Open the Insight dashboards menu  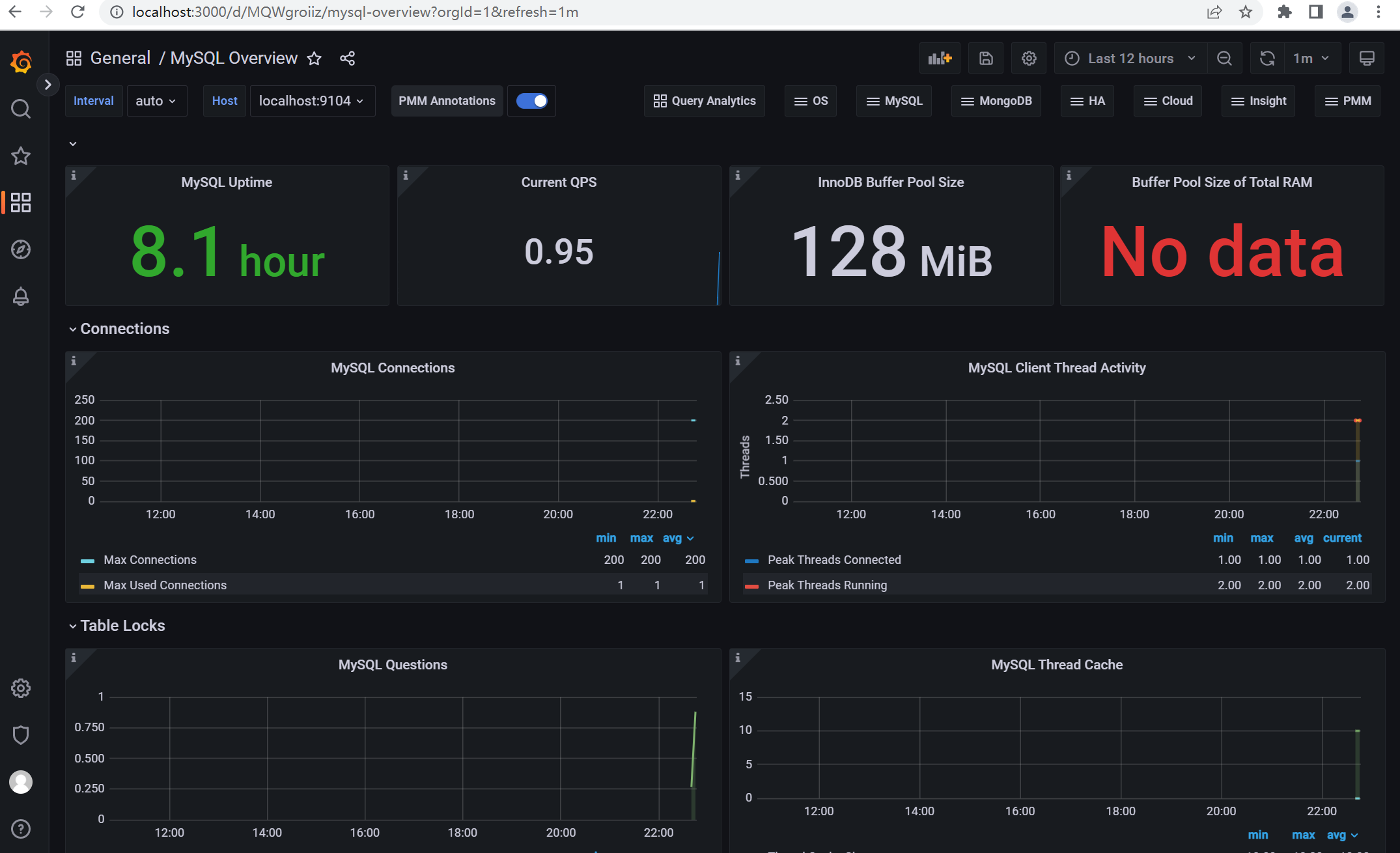coord(1259,101)
